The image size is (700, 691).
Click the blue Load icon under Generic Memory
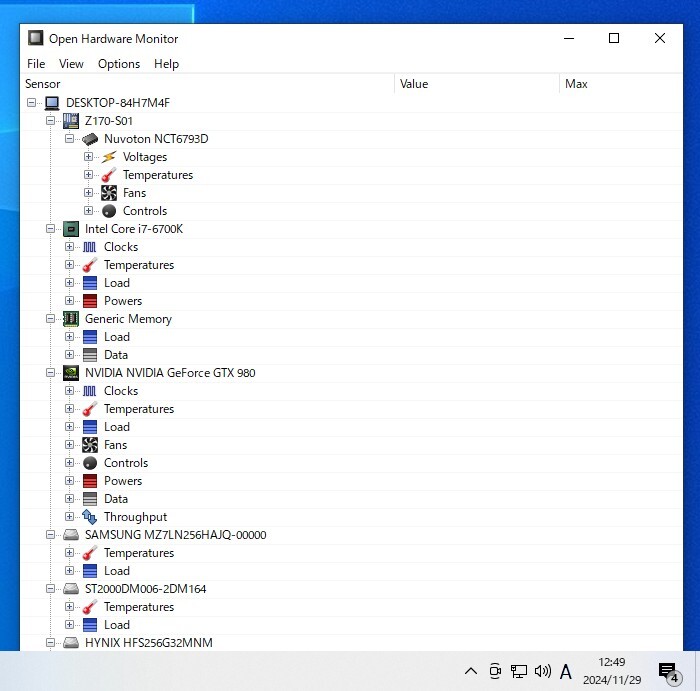coord(90,337)
